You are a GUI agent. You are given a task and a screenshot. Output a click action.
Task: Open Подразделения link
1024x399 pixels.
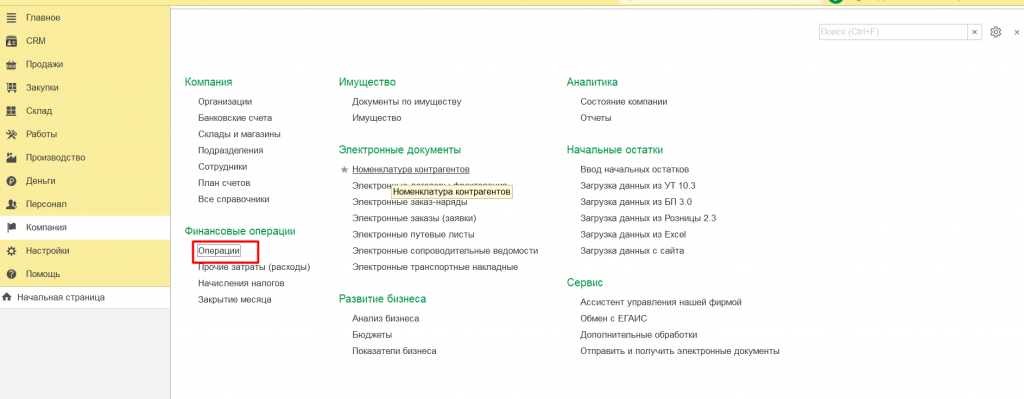pyautogui.click(x=231, y=150)
